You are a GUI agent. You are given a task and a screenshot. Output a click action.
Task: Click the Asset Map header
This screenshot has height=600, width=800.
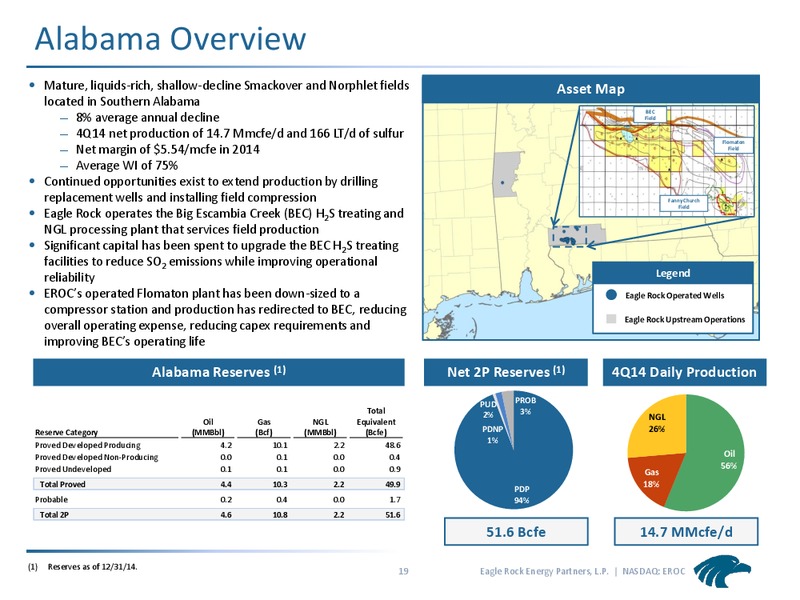[590, 89]
